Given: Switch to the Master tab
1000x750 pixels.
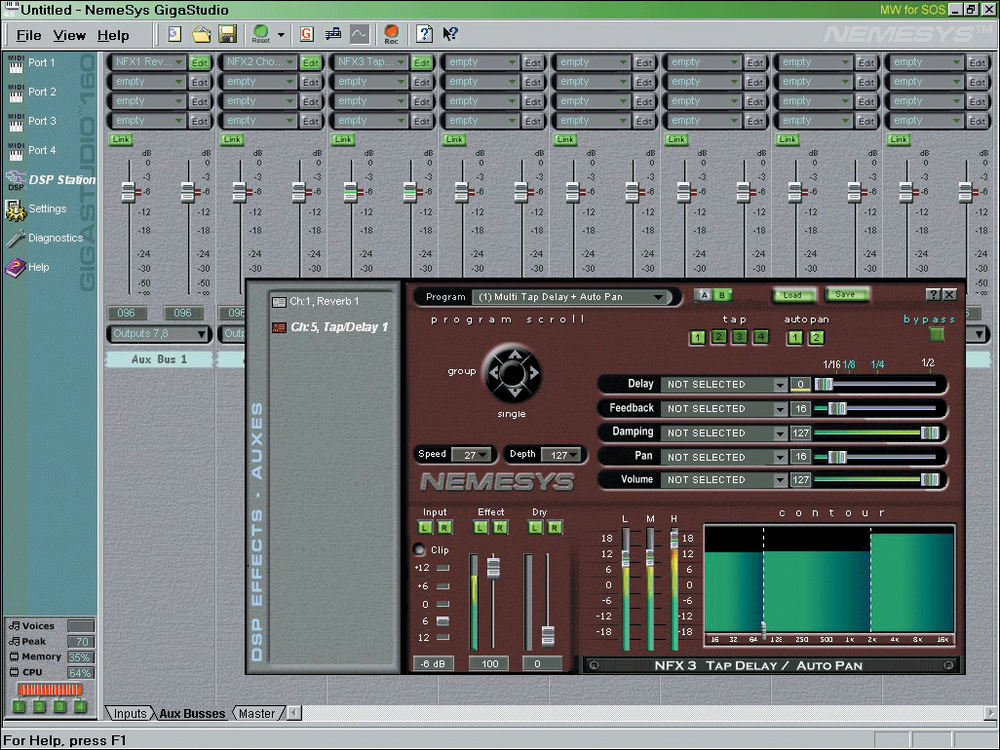Looking at the screenshot, I should pos(256,713).
